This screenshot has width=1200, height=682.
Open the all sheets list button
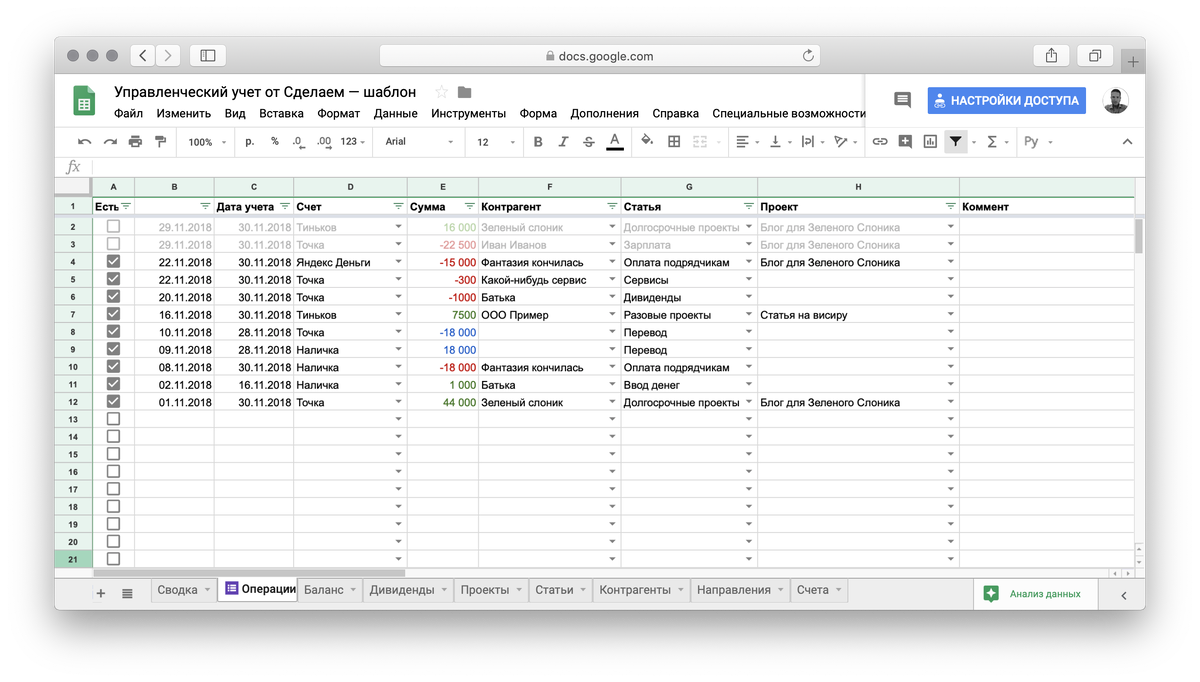click(127, 593)
